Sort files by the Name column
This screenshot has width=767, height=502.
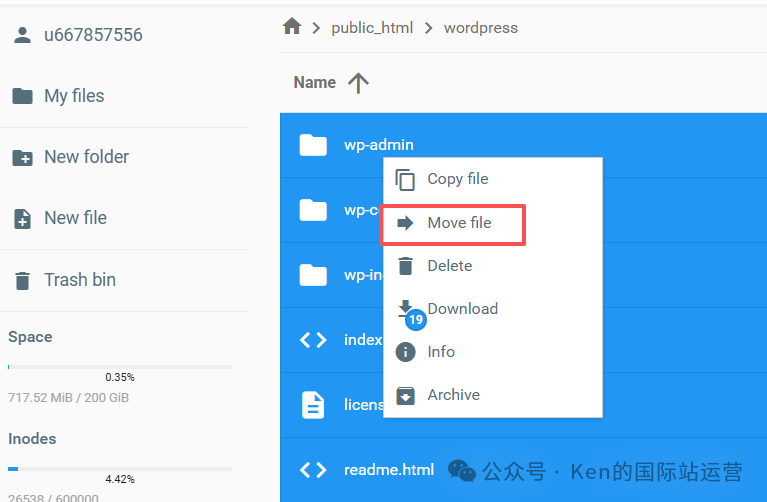(x=315, y=82)
